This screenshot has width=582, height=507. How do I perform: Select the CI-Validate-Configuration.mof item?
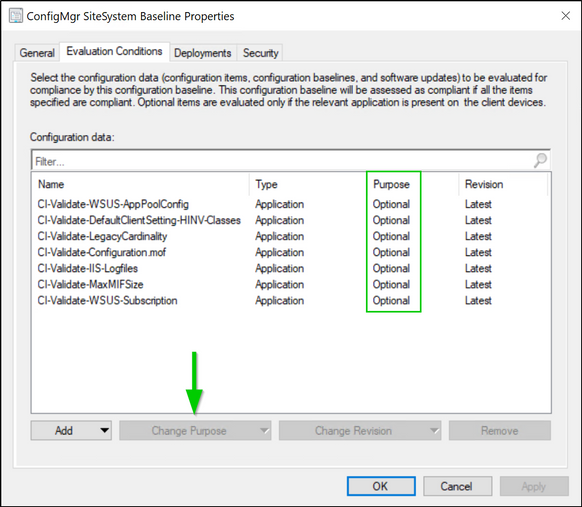[101, 252]
